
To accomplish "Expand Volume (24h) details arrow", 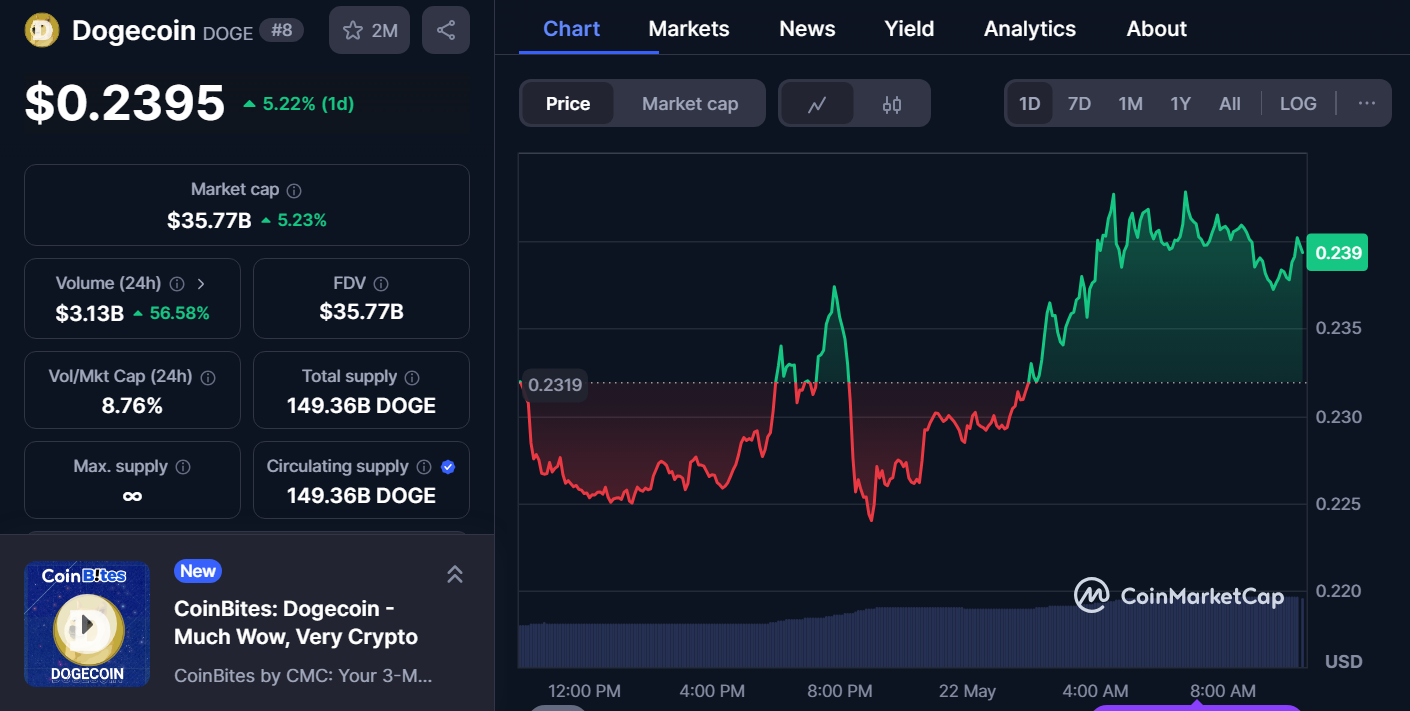I will pos(201,284).
